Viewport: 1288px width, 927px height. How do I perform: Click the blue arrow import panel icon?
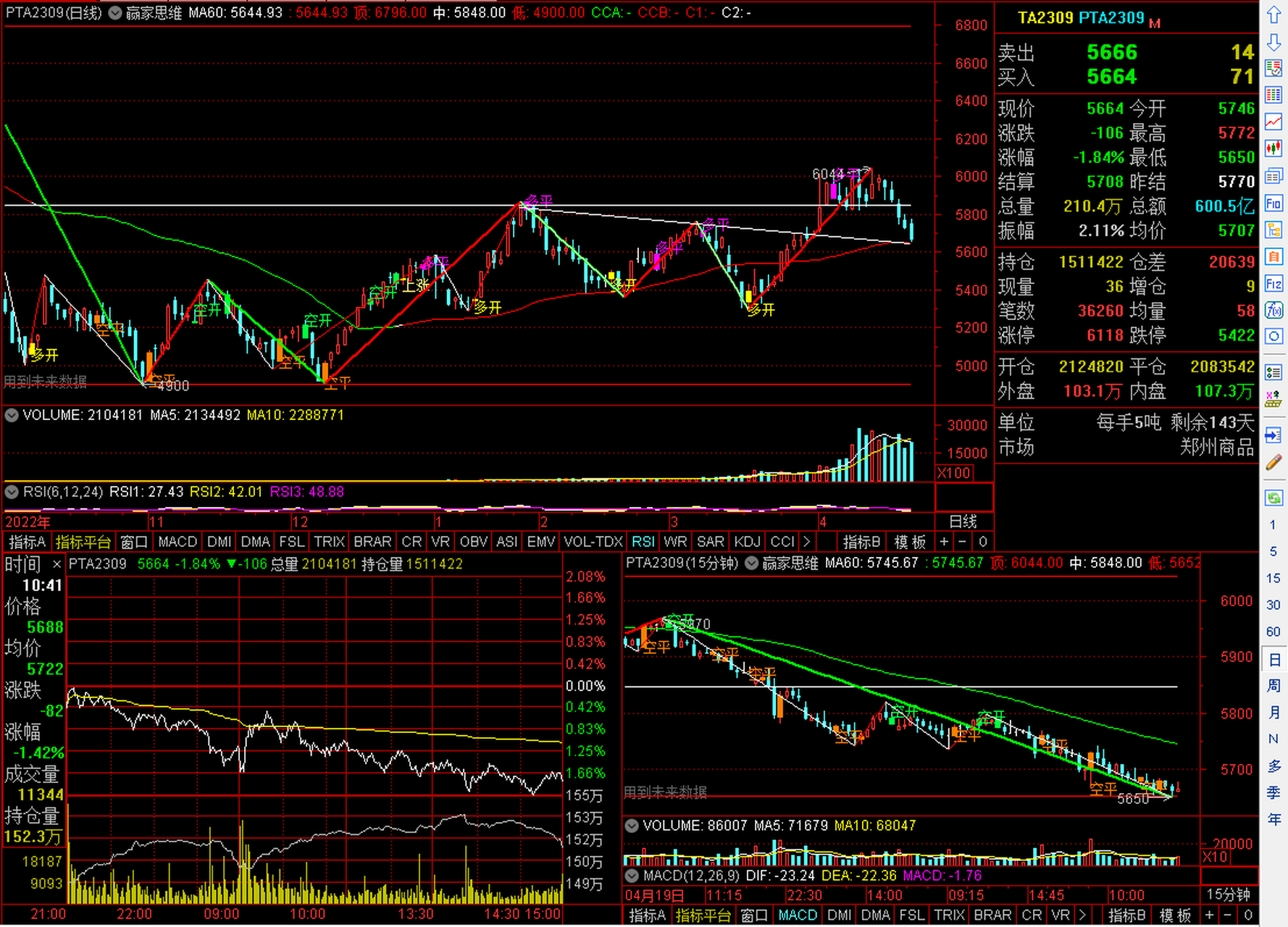(x=1274, y=435)
